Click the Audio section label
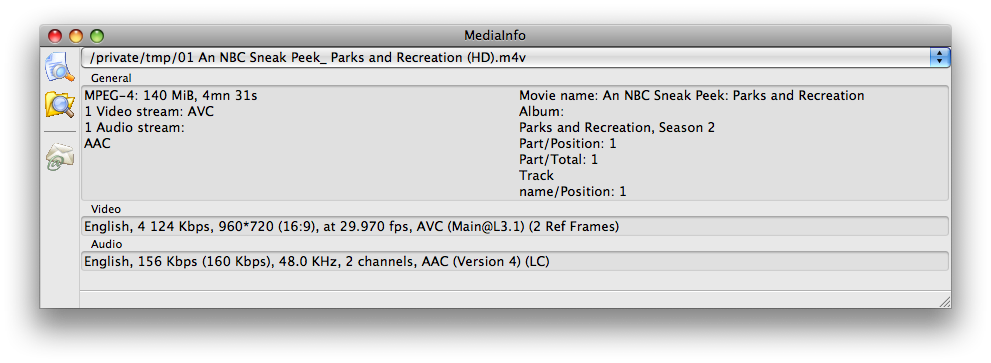The image size is (991, 363). (x=106, y=244)
